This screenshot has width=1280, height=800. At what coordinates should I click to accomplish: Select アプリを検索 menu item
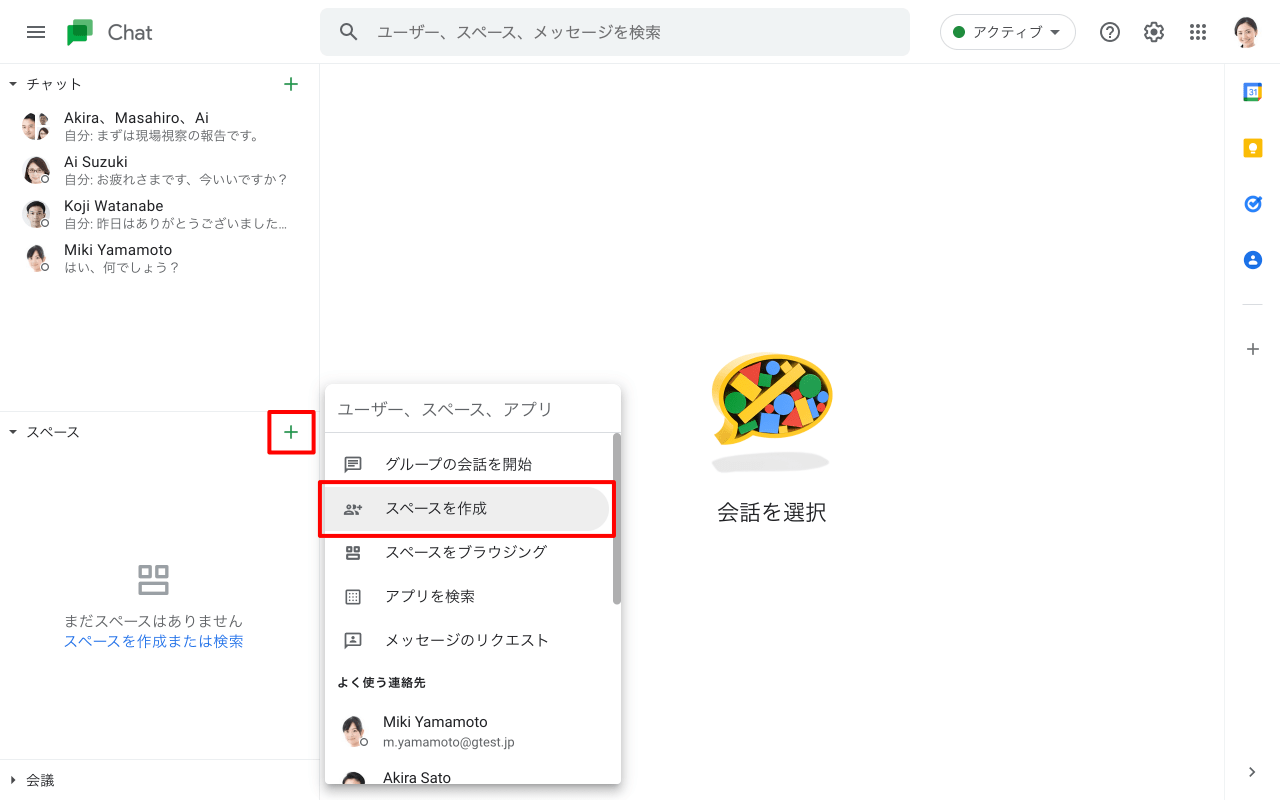coord(467,596)
